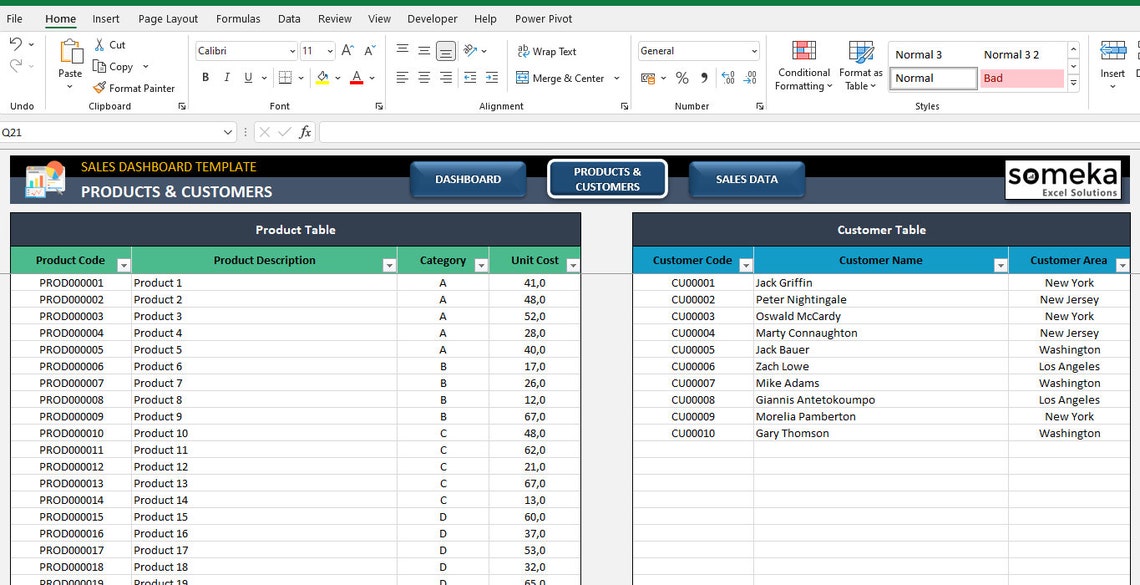
Task: Click the SALES DATA navigation button
Action: (746, 178)
